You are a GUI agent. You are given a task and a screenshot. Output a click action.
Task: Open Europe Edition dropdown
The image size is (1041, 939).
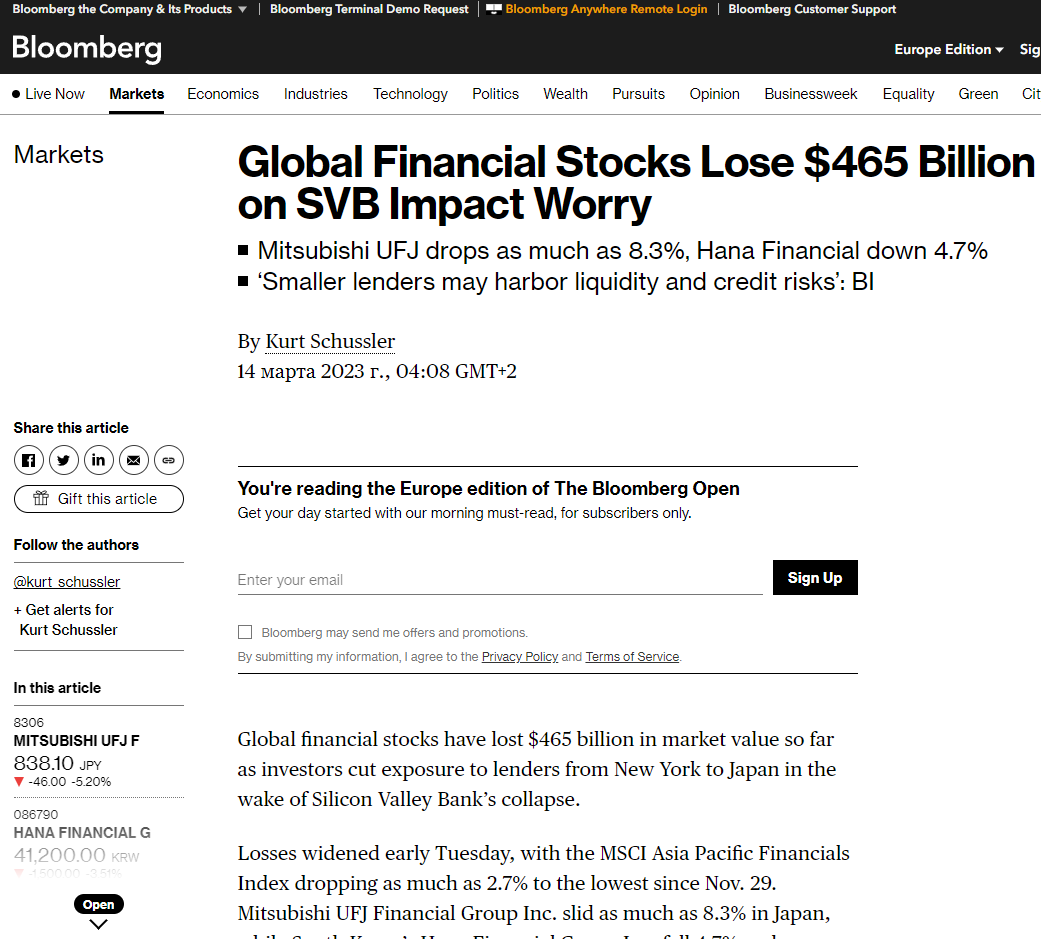948,49
